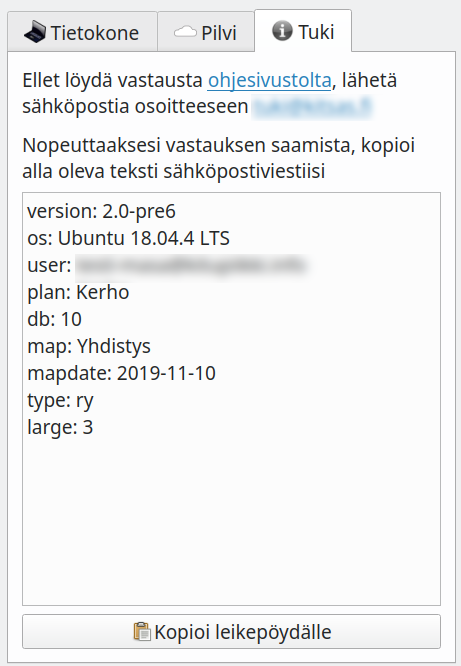Screen dimensions: 461x666
Task: Click the mapdate: 2019-11-10 line
Action: point(122,373)
